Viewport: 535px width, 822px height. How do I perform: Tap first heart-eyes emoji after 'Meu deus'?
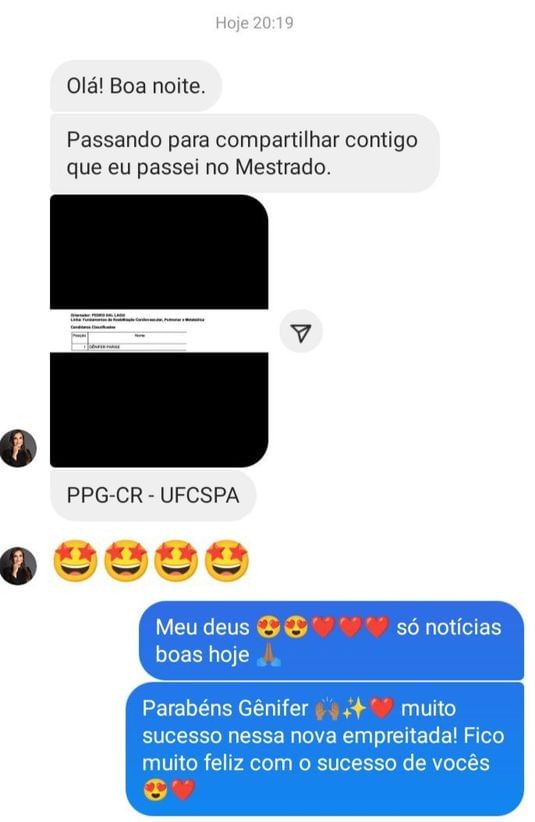pyautogui.click(x=268, y=627)
